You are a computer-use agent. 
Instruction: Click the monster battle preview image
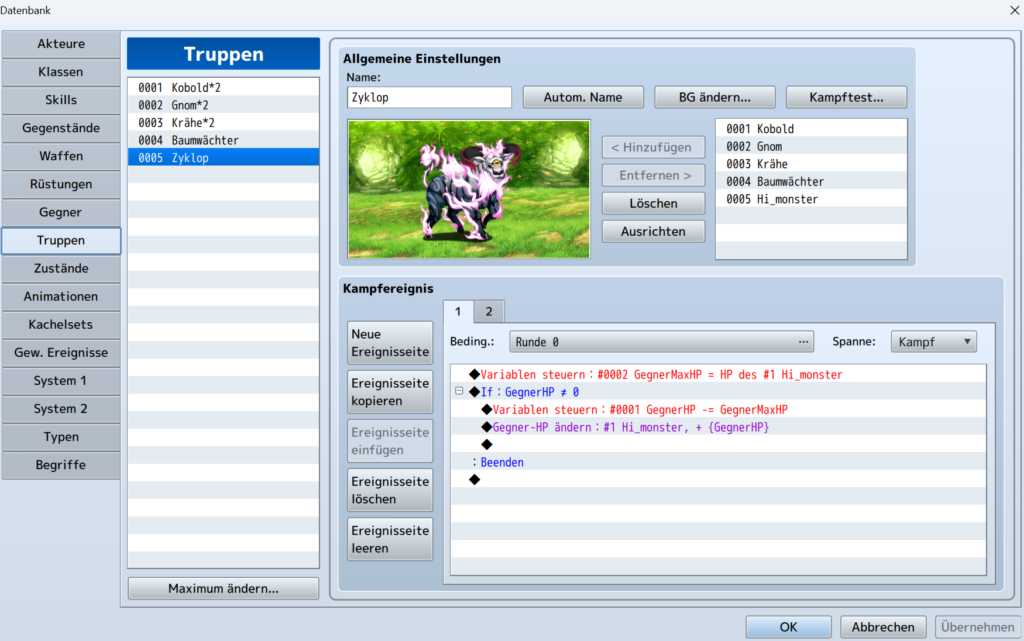[x=468, y=189]
